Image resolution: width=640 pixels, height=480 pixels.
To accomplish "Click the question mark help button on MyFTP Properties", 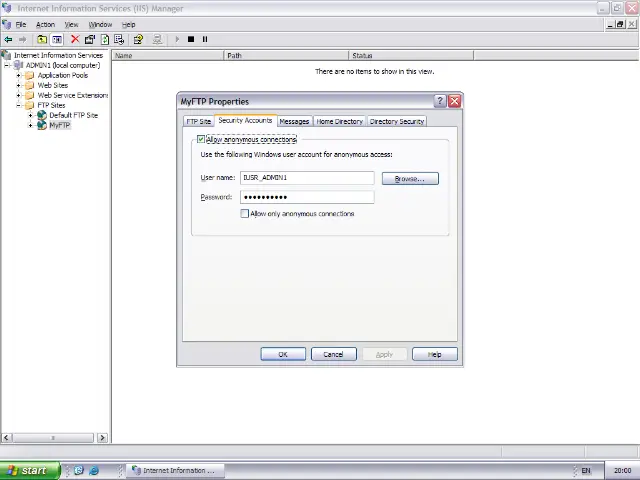I will pos(440,101).
